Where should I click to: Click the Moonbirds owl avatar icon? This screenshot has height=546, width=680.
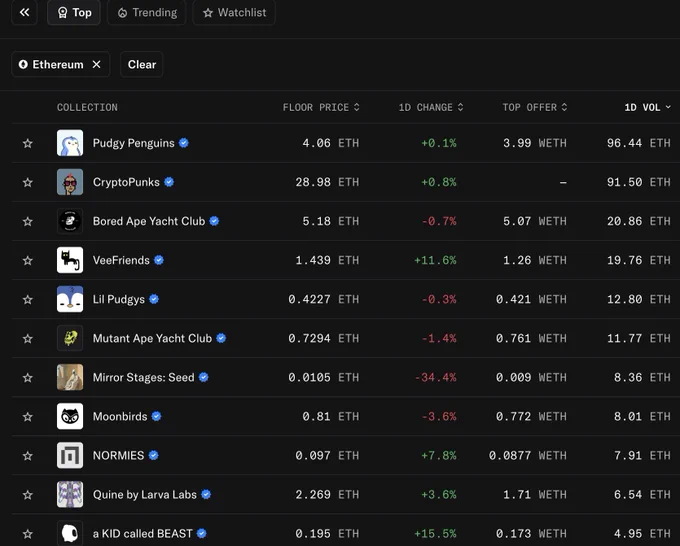click(70, 416)
